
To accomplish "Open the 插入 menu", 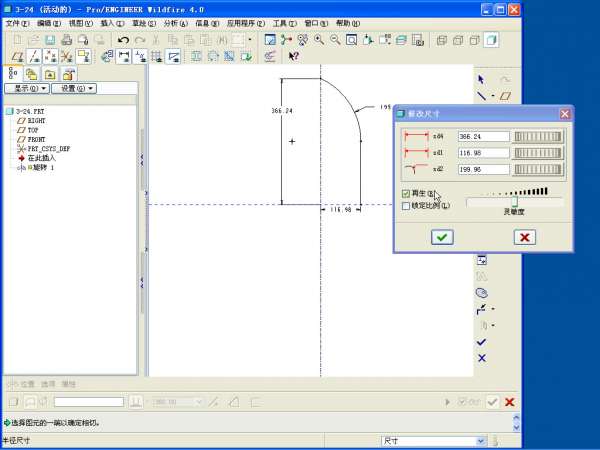I will [x=112, y=23].
